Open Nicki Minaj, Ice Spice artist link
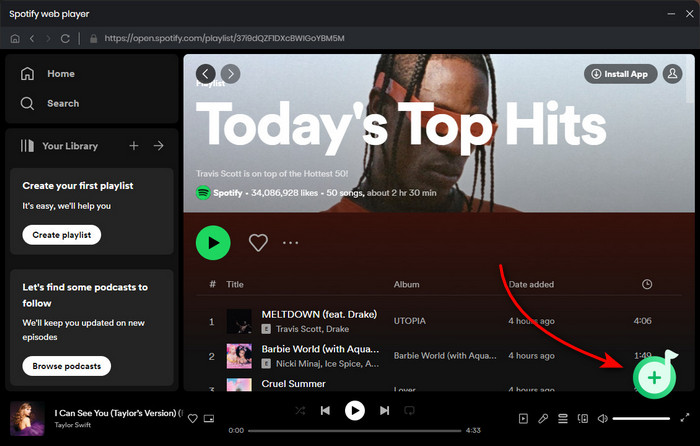 point(327,364)
